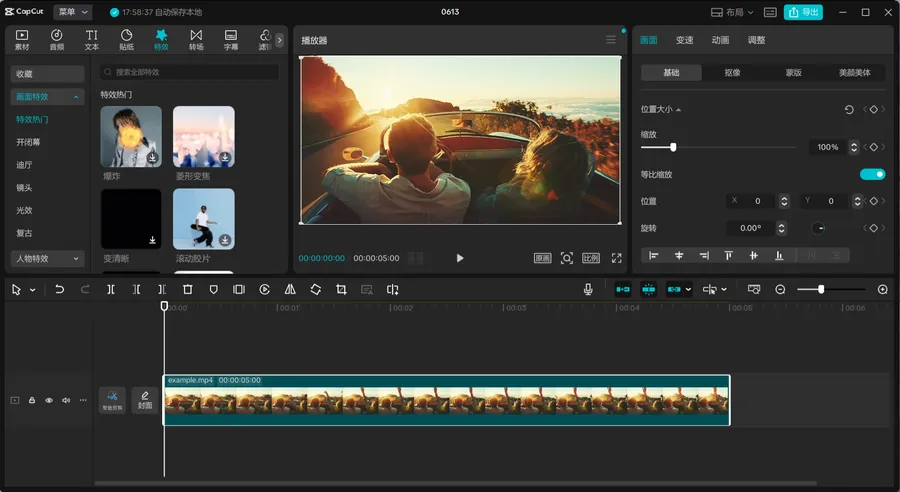Expand the 人物特效 category

point(47,259)
